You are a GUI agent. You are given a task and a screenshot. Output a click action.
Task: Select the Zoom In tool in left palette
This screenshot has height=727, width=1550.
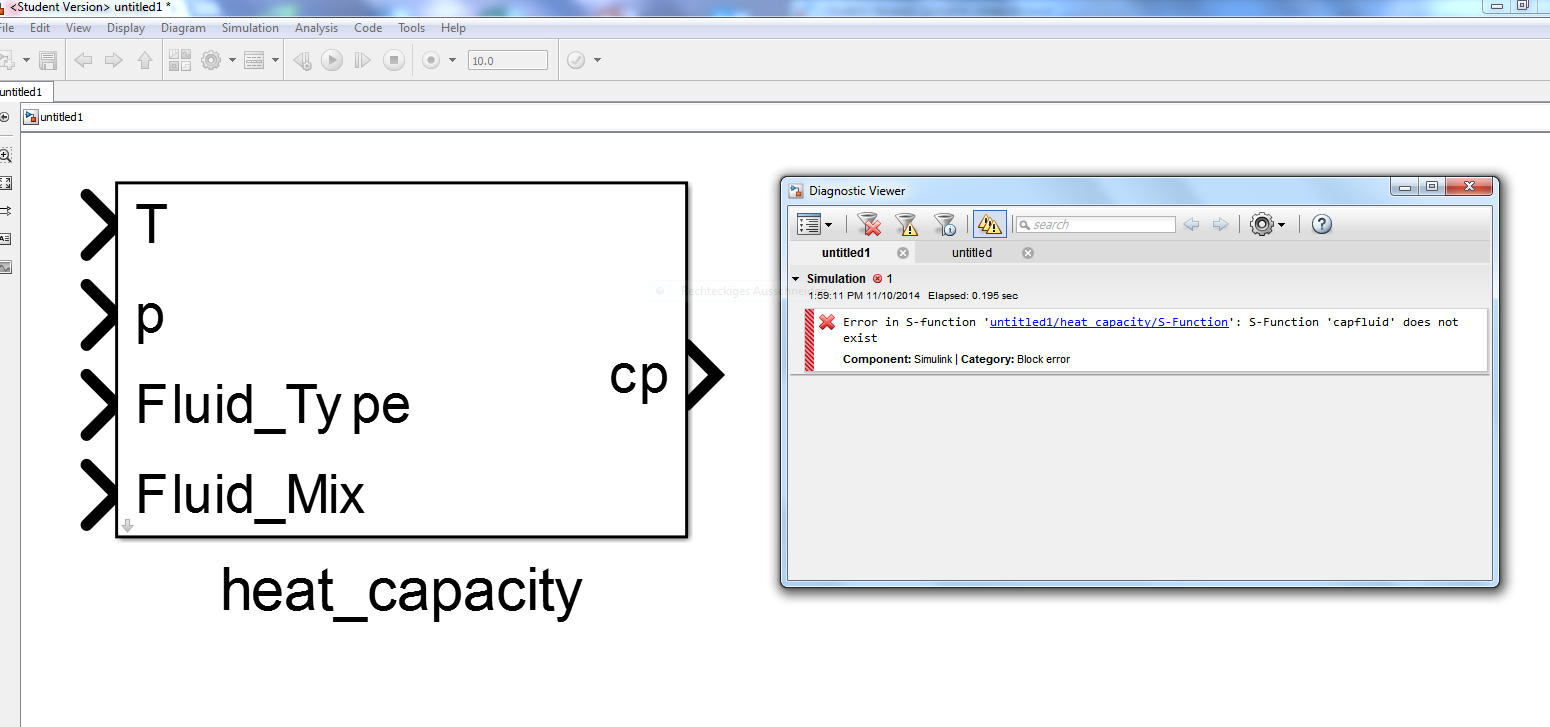(x=6, y=155)
